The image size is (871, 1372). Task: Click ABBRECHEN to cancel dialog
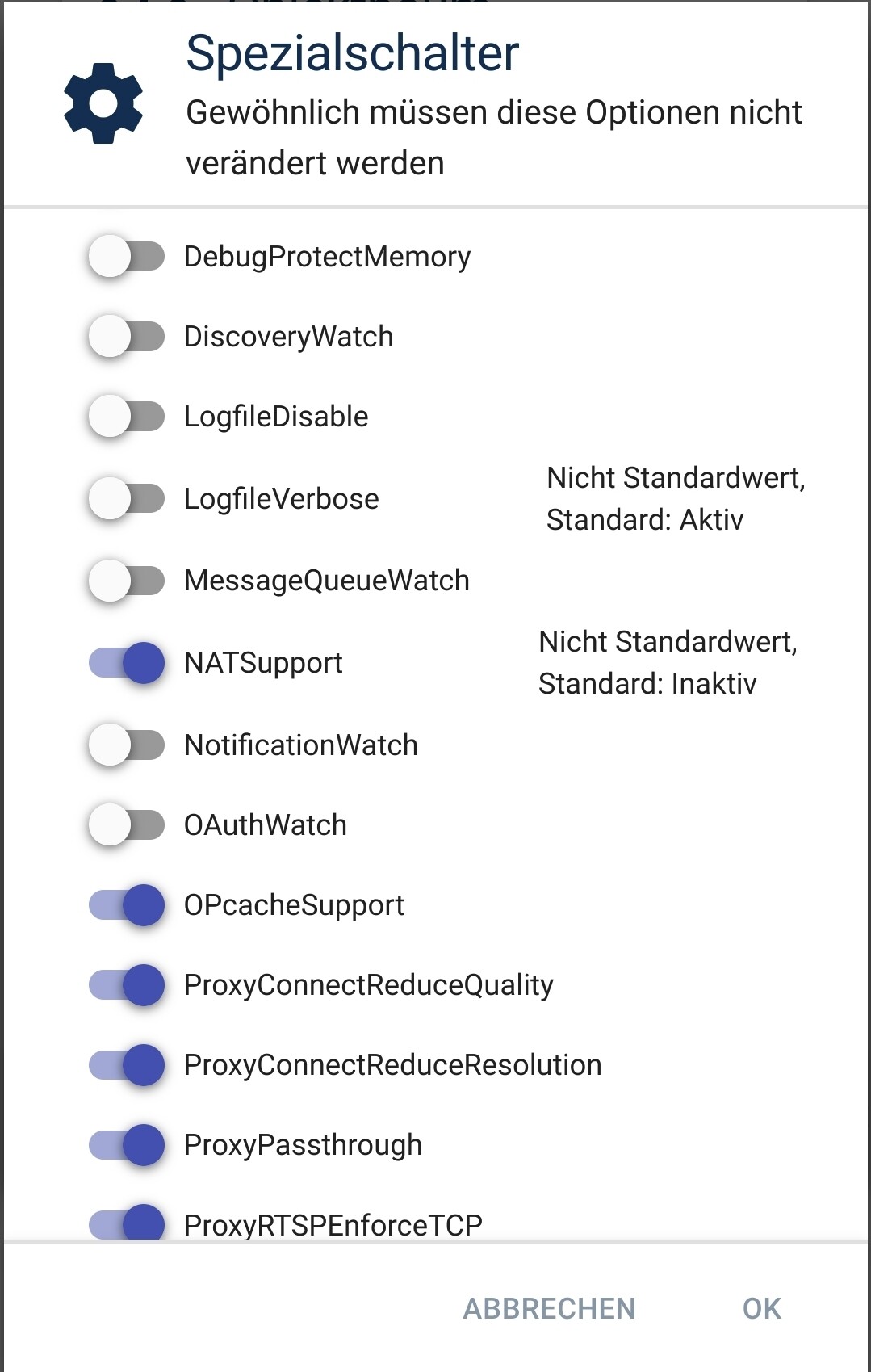tap(549, 1309)
